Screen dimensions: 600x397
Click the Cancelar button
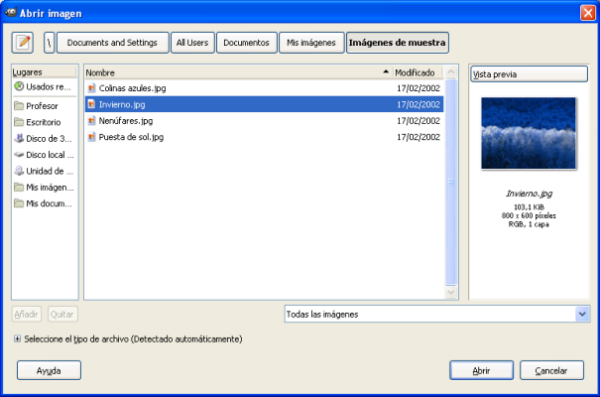551,371
